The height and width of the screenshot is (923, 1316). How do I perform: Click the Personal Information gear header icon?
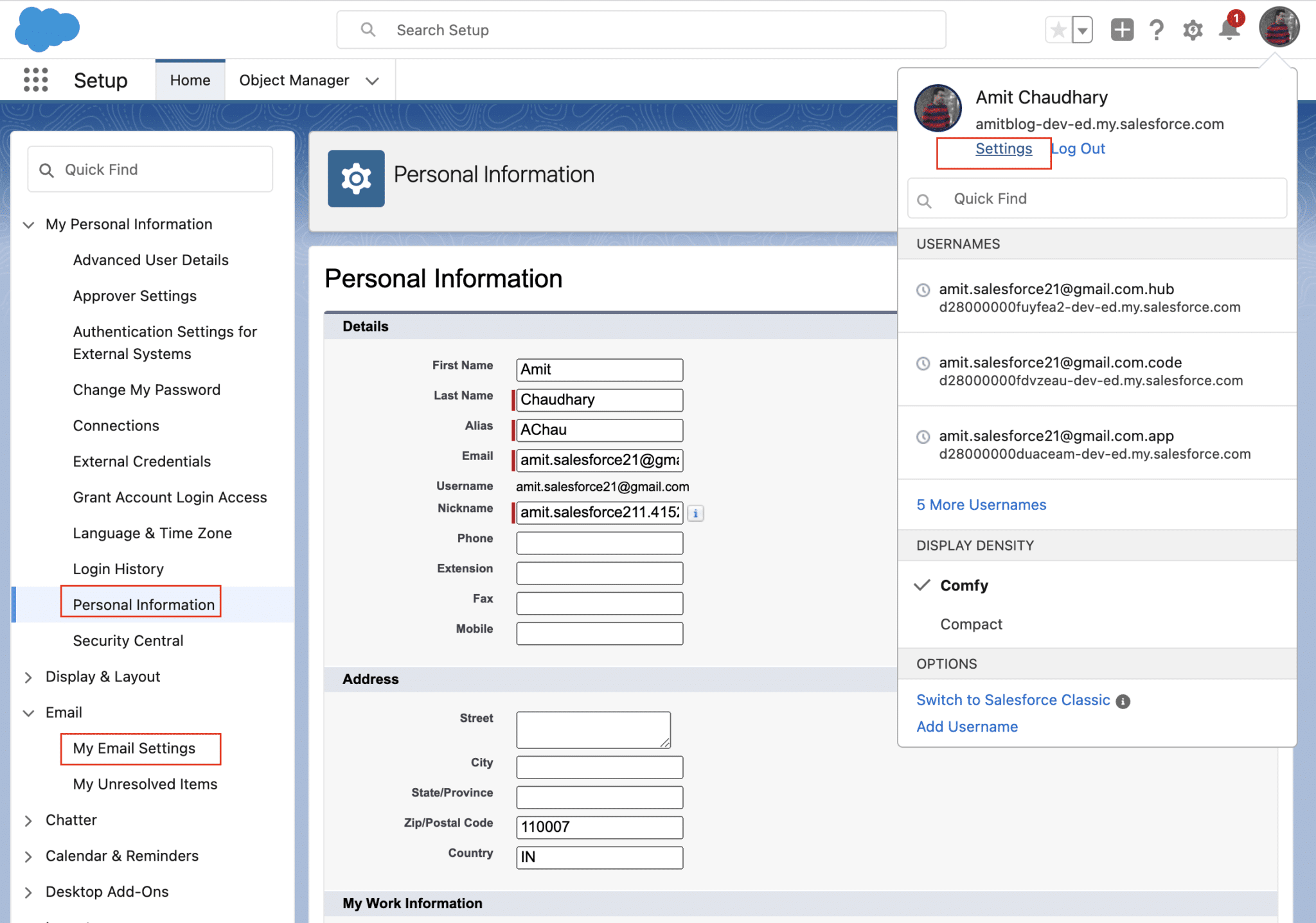coord(356,179)
